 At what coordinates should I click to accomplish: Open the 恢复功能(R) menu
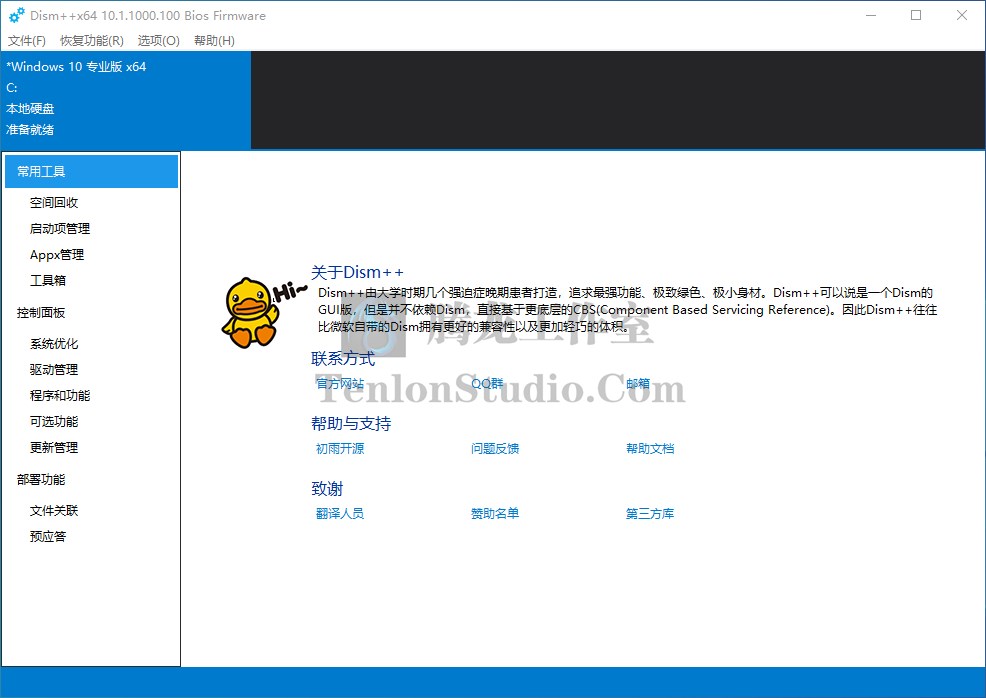point(92,41)
